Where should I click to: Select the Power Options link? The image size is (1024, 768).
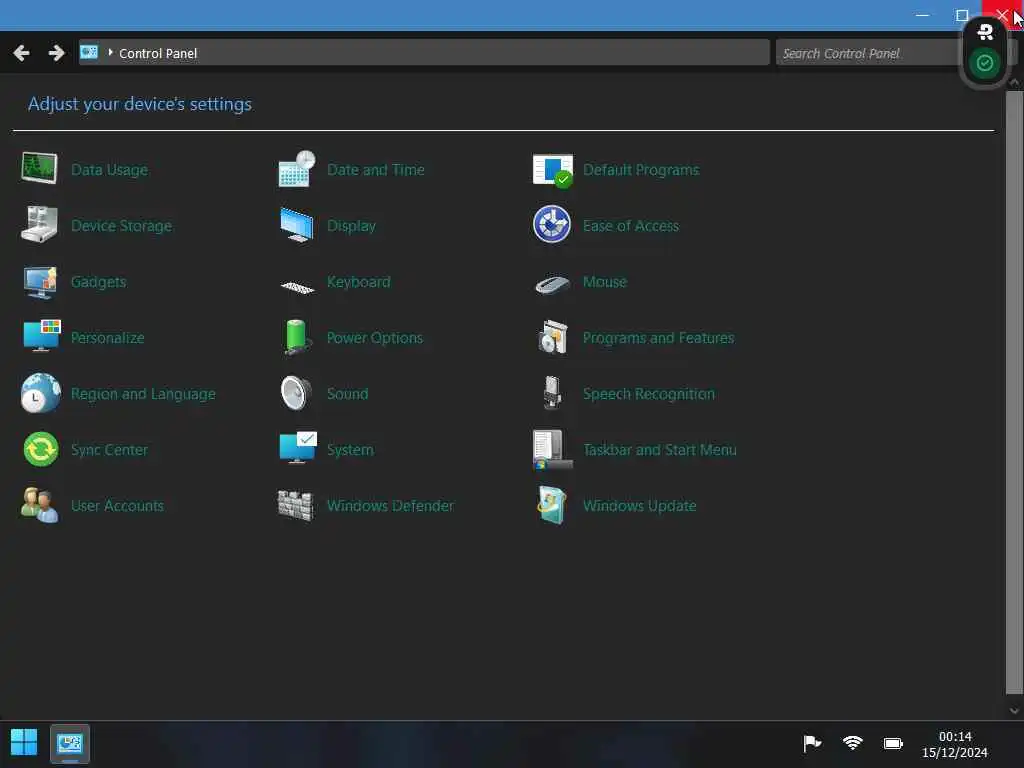tap(374, 338)
